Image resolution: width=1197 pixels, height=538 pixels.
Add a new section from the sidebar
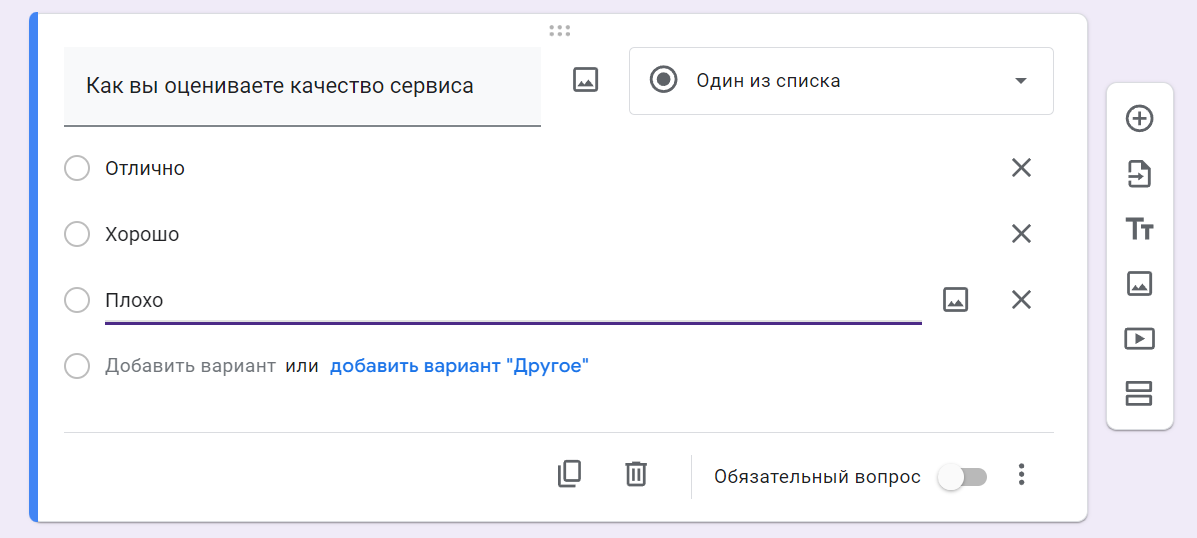click(x=1139, y=394)
